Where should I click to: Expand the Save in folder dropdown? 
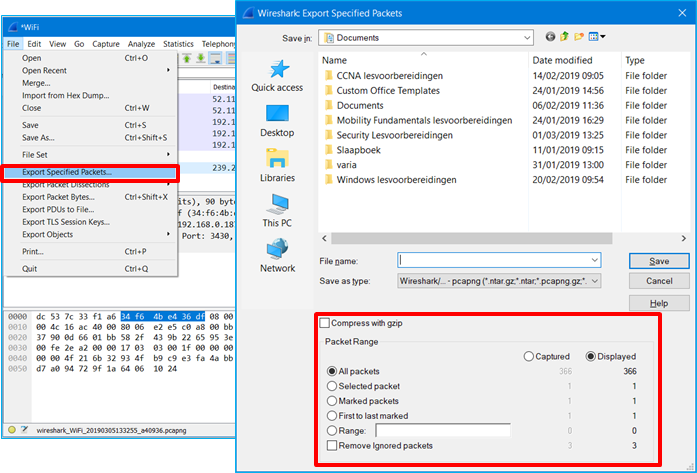[527, 38]
